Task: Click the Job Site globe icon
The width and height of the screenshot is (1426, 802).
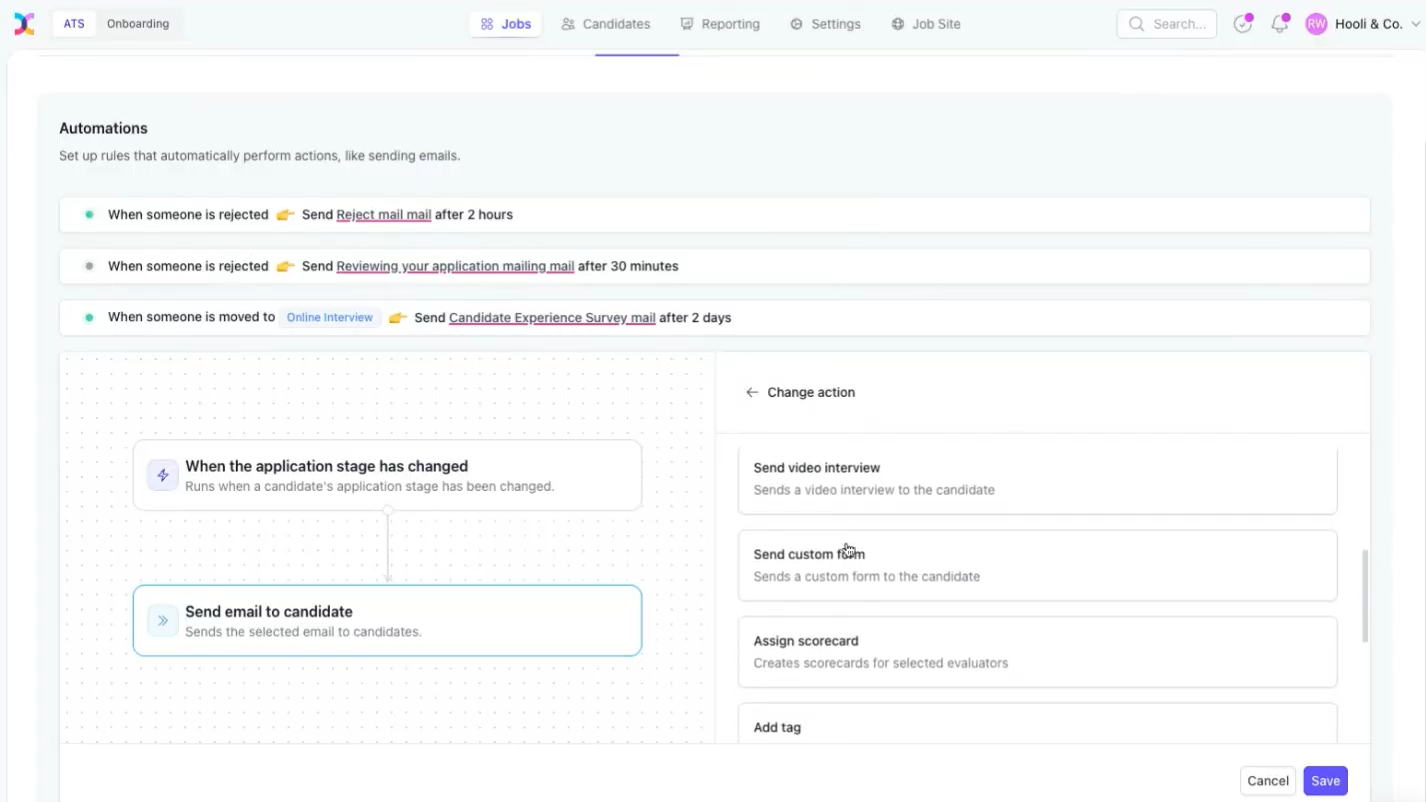Action: [898, 24]
